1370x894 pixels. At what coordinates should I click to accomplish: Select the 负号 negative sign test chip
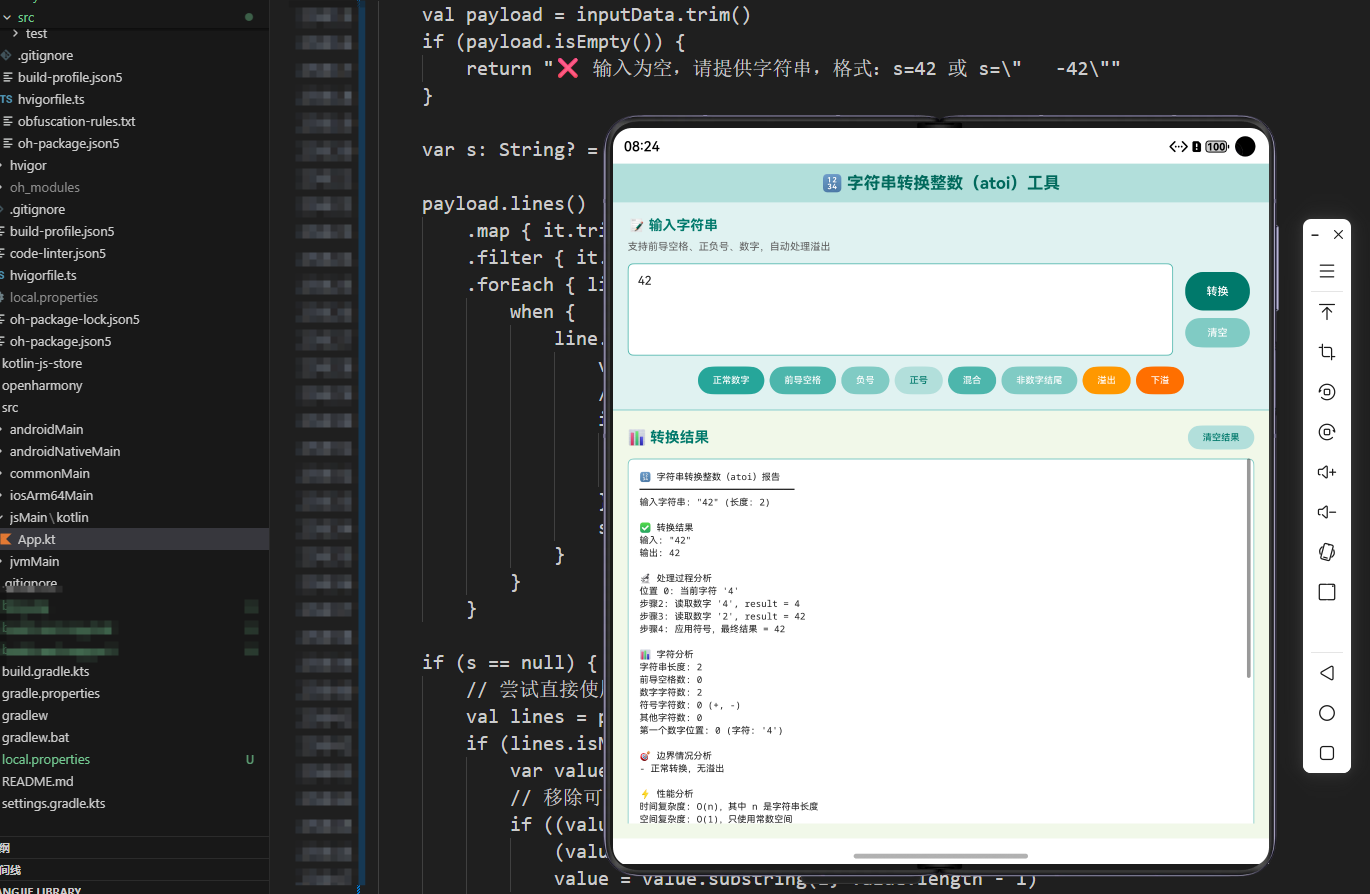pos(865,380)
